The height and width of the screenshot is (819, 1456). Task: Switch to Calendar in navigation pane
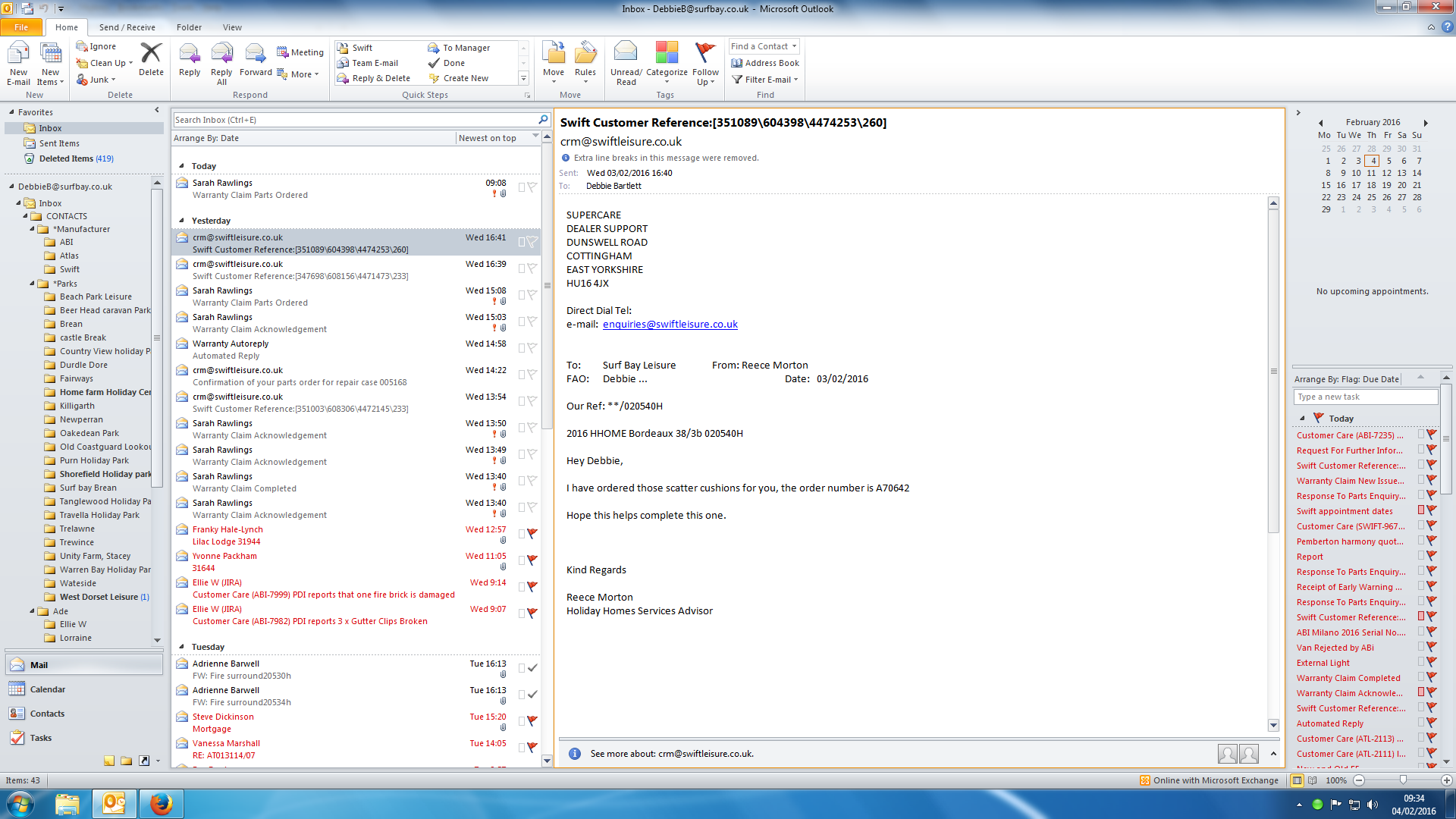point(47,689)
